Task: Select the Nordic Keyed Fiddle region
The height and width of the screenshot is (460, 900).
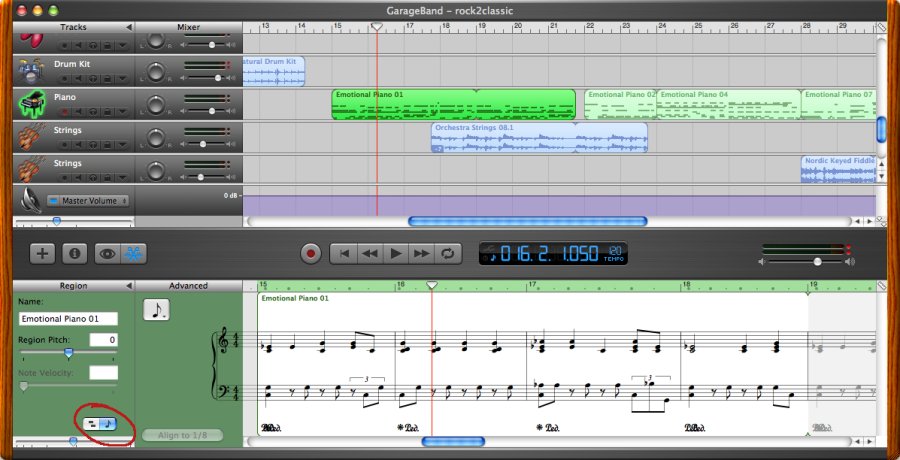Action: click(x=839, y=169)
